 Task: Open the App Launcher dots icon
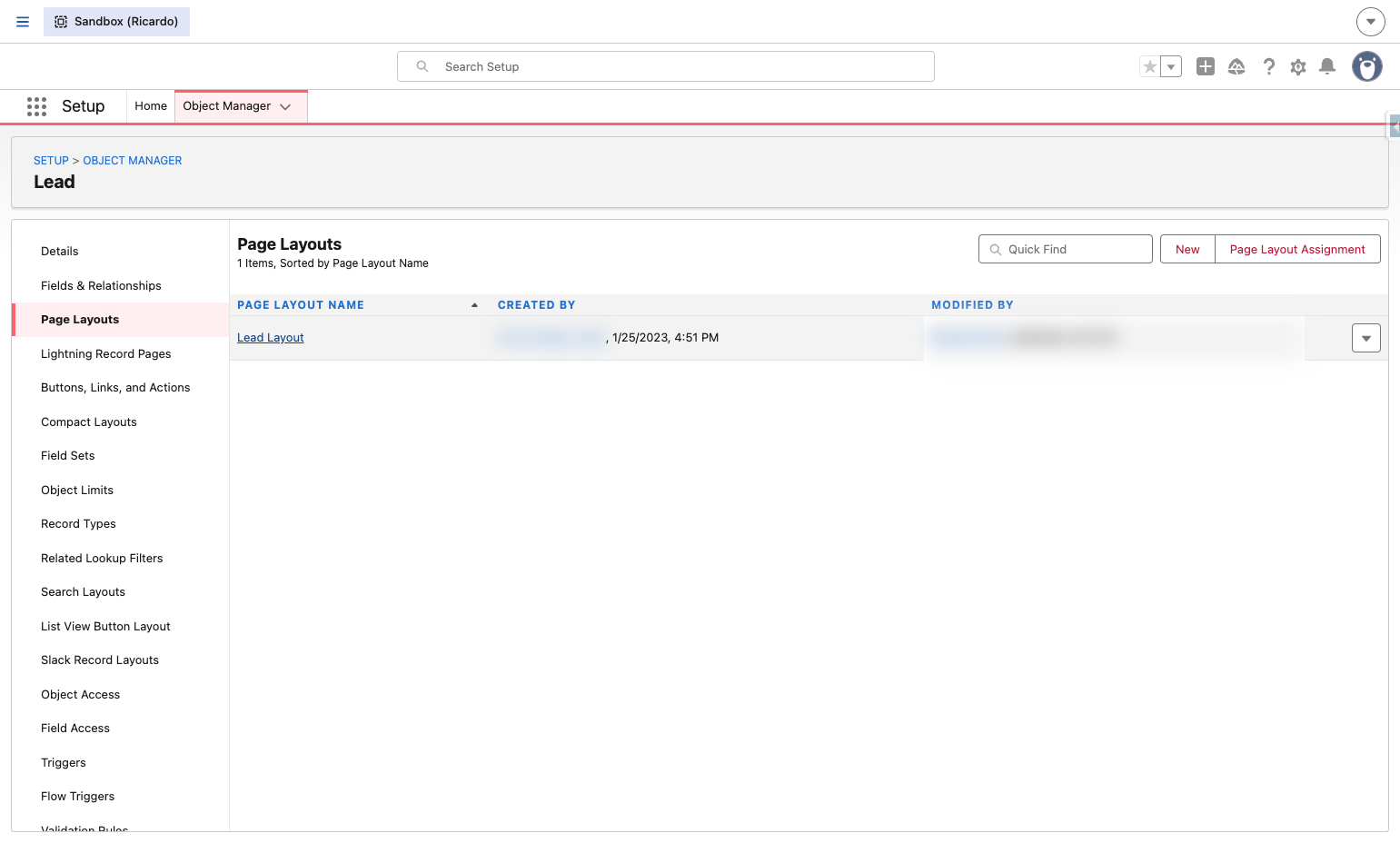(36, 106)
